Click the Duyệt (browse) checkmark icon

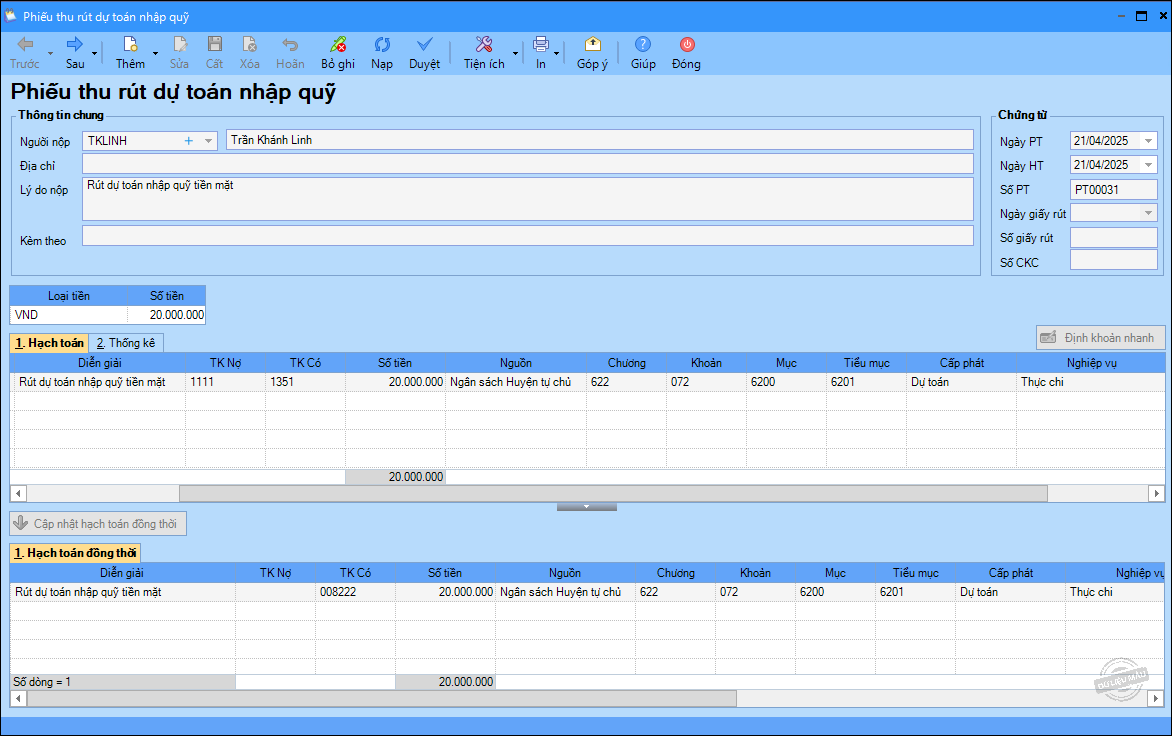pos(424,45)
